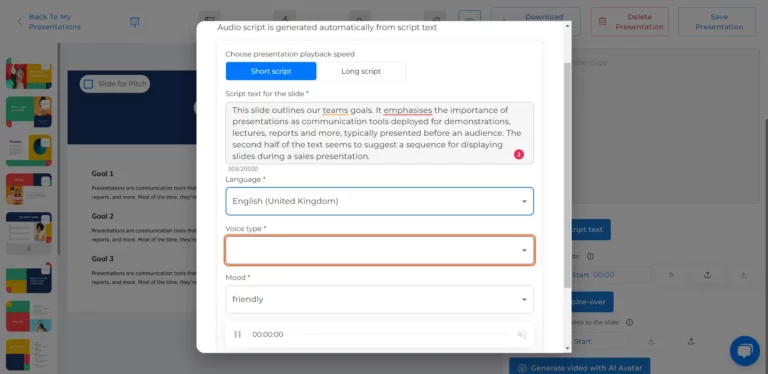Viewport: 768px width, 374px height.
Task: Click the upload icon in voice-over row
Action: click(707, 275)
